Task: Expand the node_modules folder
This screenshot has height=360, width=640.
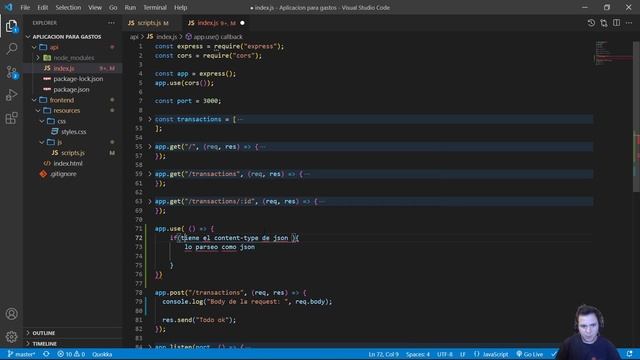Action: pos(39,58)
